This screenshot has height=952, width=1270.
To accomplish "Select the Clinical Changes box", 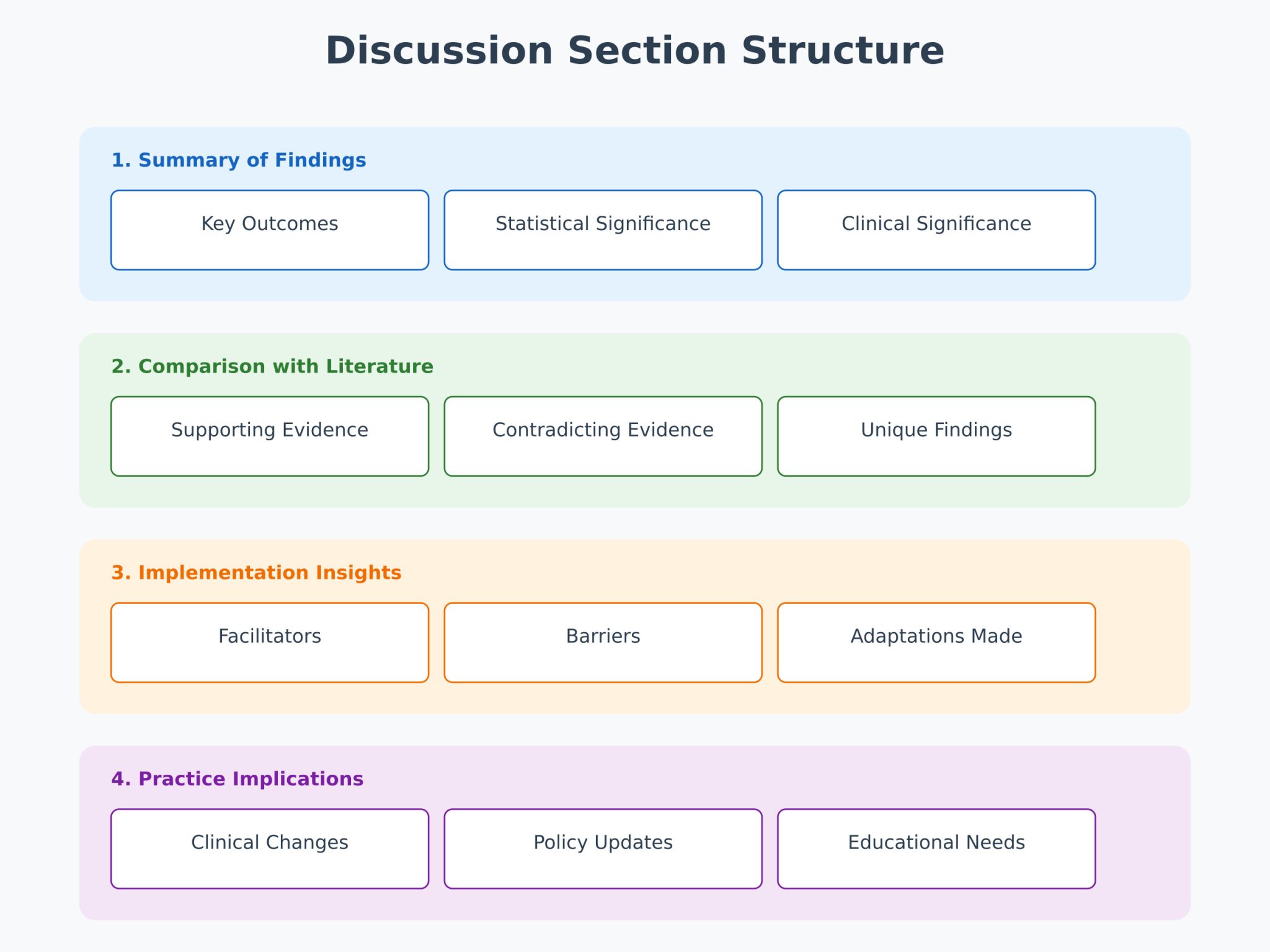I will point(270,848).
